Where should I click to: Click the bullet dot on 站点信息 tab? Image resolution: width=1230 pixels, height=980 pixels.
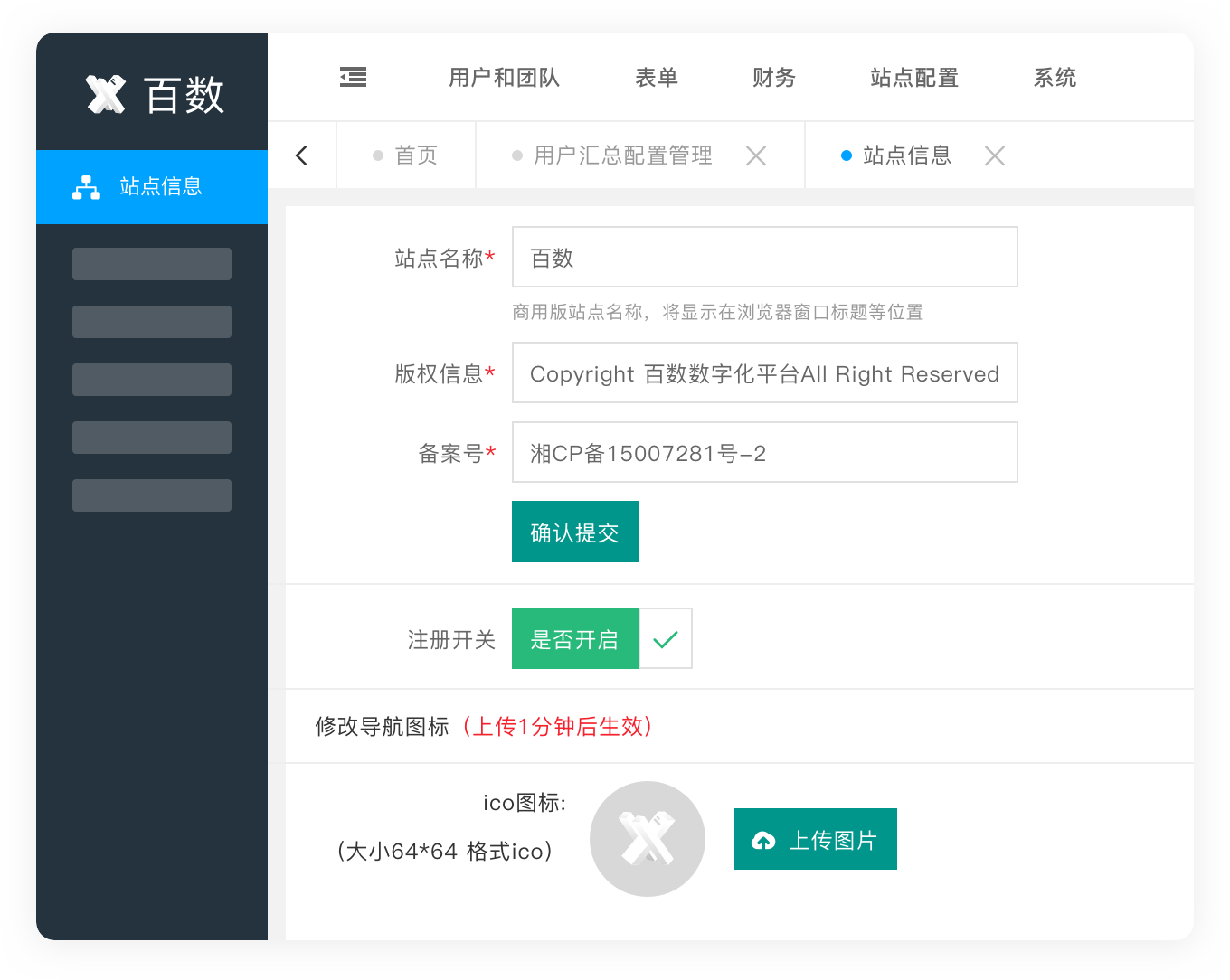coord(847,155)
